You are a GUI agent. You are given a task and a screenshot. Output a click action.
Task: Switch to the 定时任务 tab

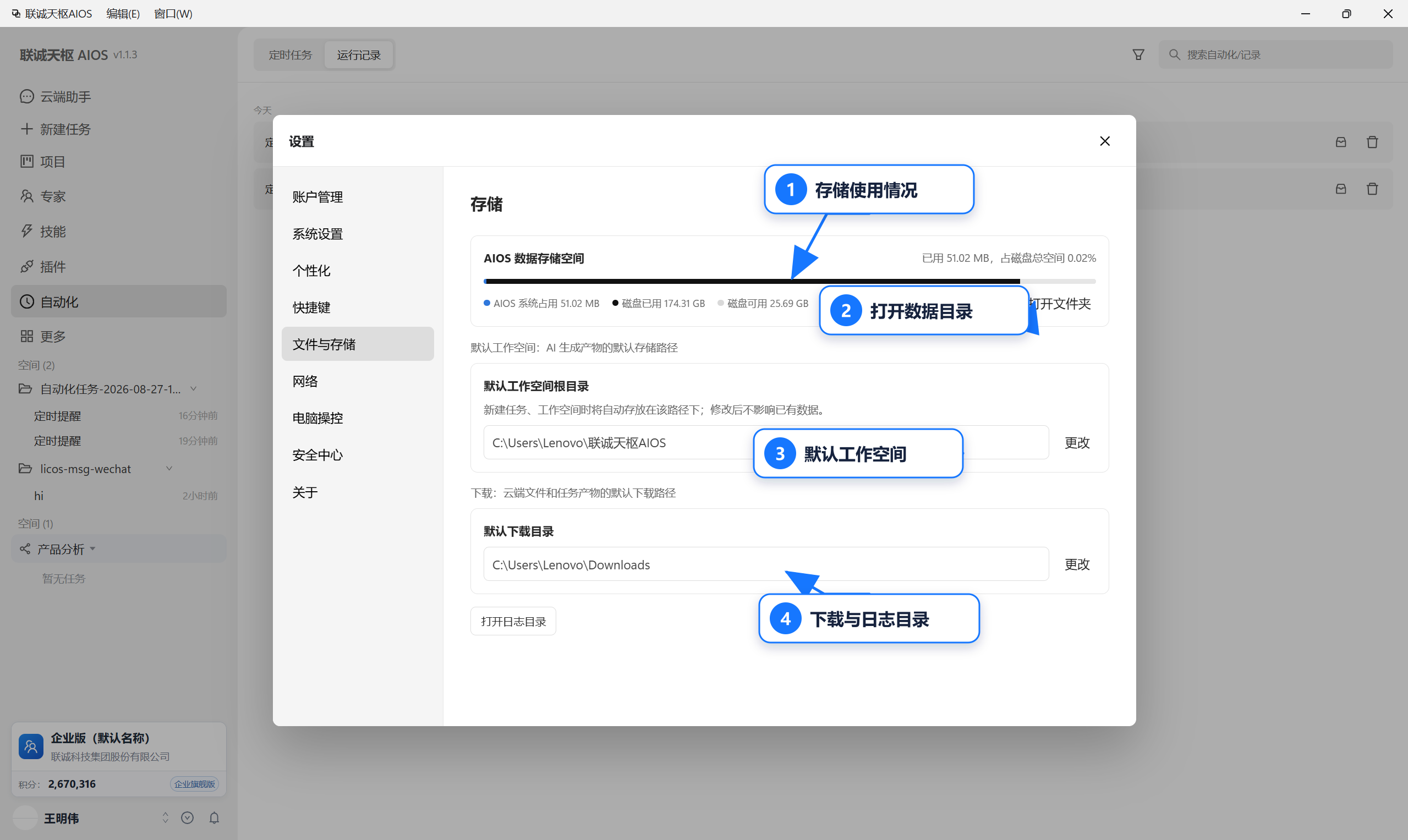291,55
